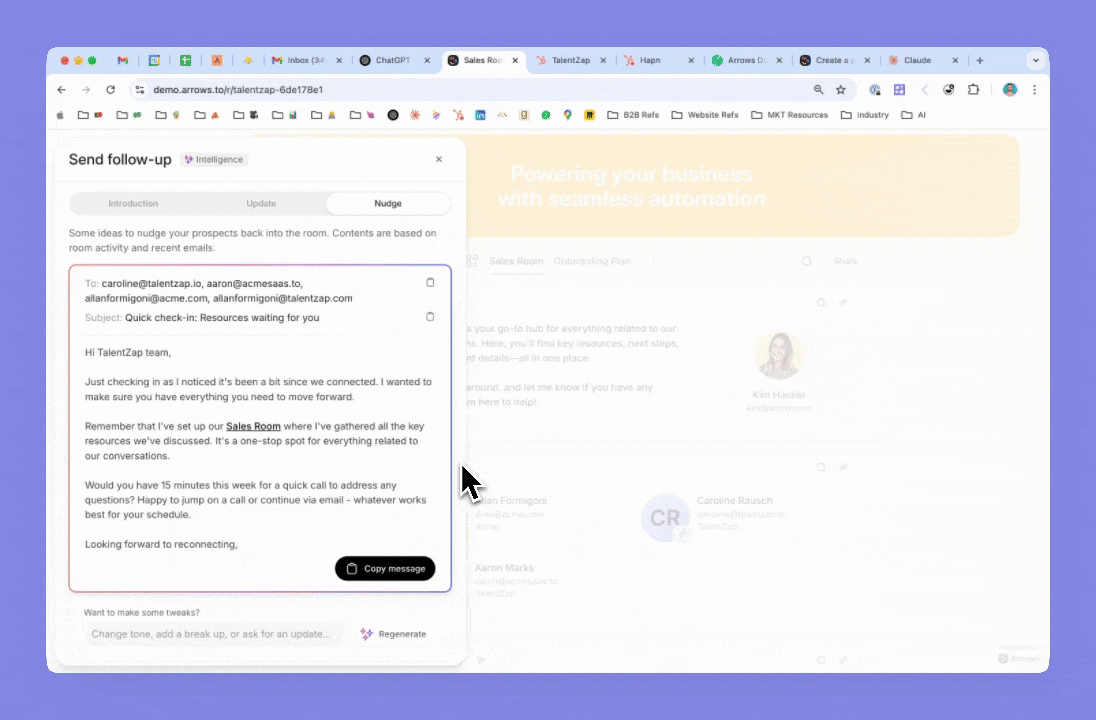Open the g bookmark icon
The image size is (1096, 720).
click(x=524, y=115)
